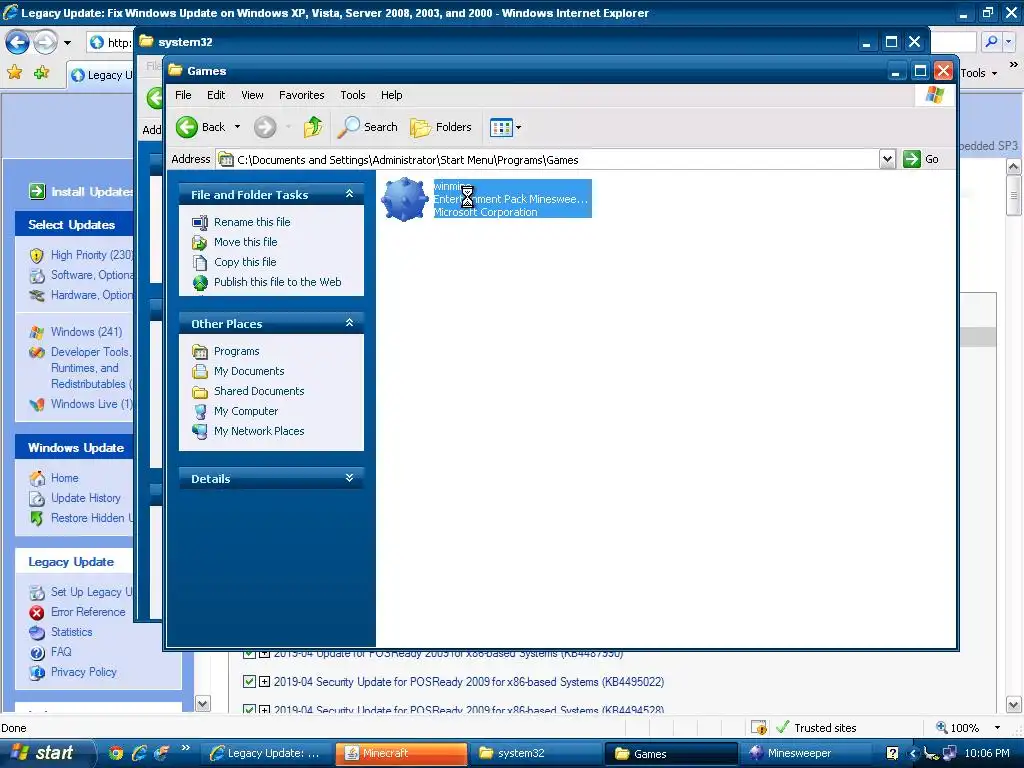1024x768 pixels.
Task: Click the taskbar clock showing 10:06 PM
Action: pos(987,753)
